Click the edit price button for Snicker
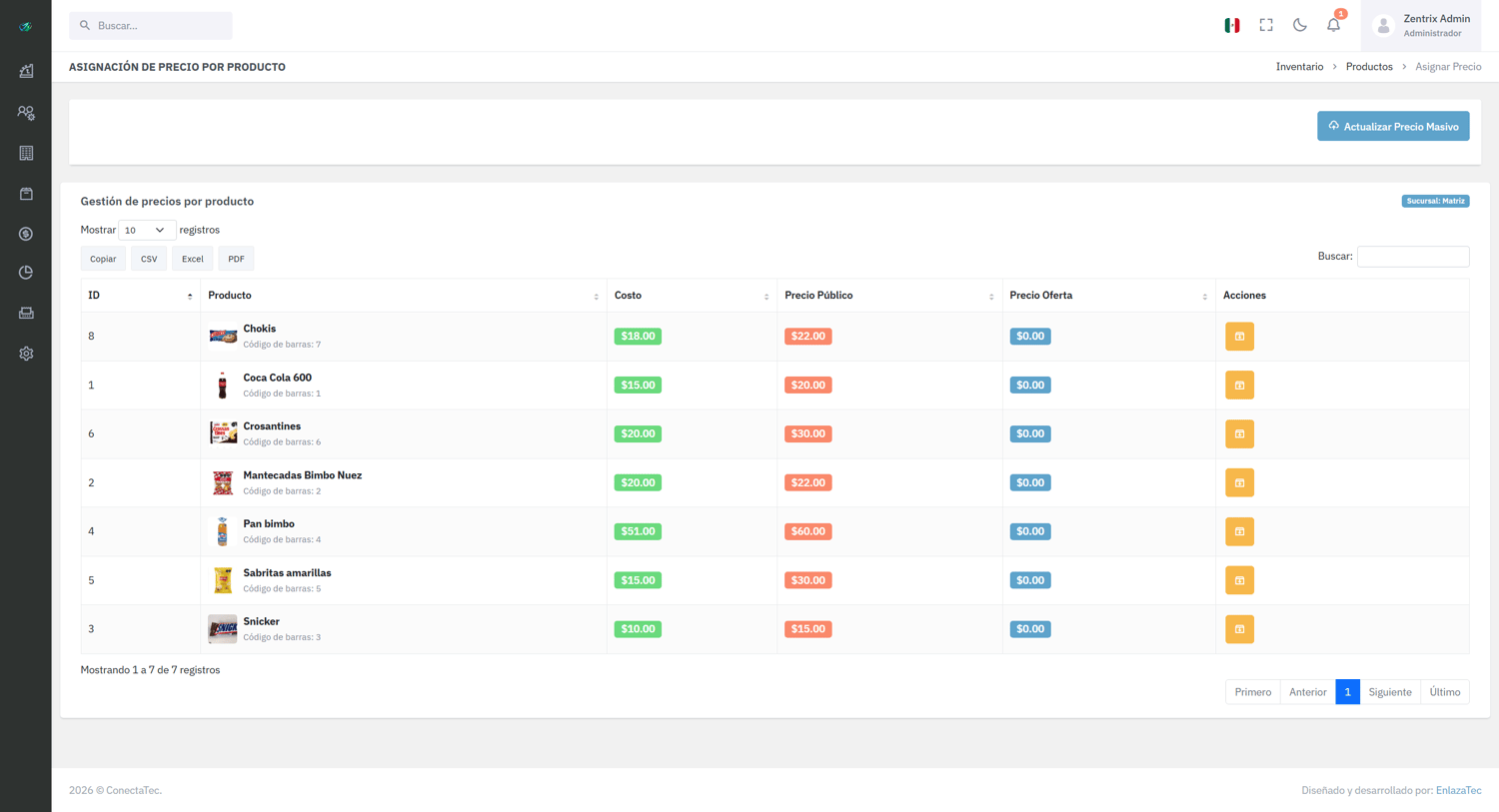 1239,629
